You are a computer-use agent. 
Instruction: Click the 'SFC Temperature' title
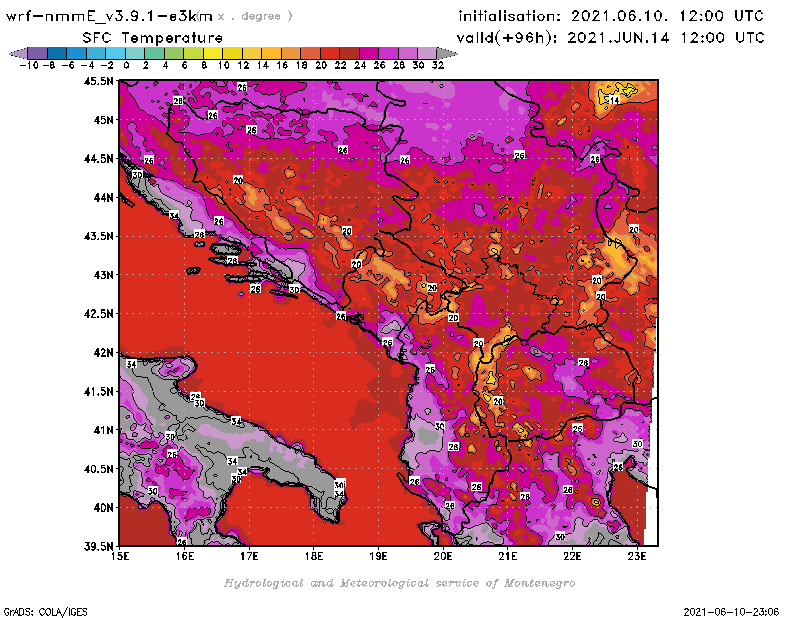point(153,38)
